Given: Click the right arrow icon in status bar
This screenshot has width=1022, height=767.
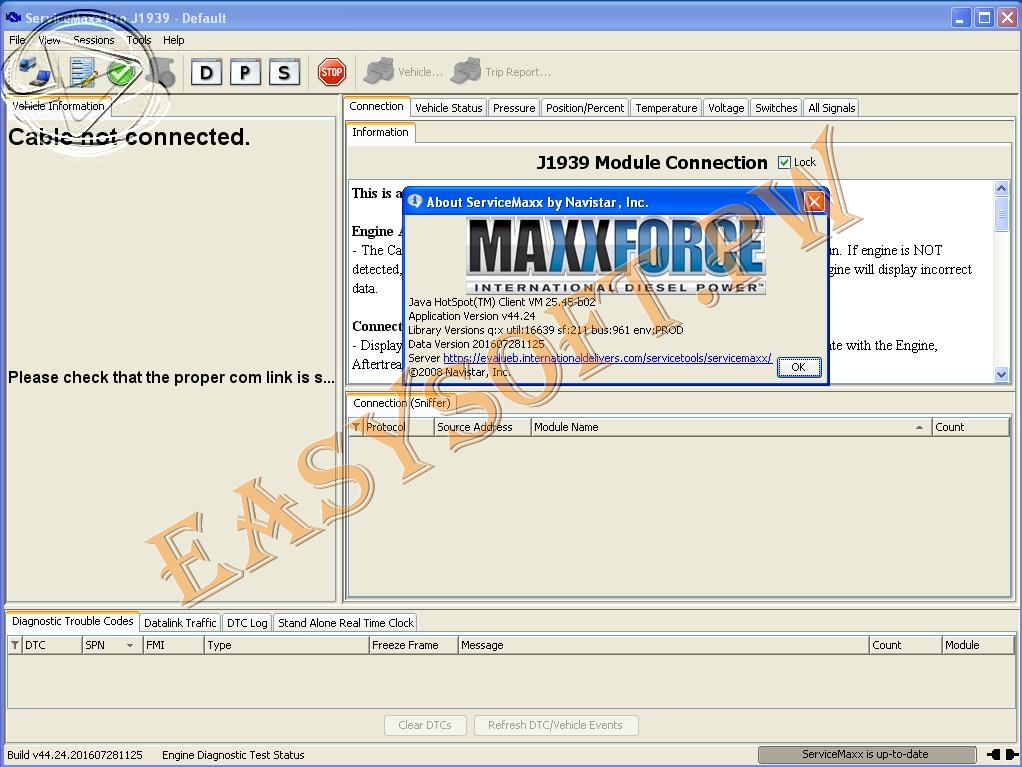Looking at the screenshot, I should tap(1012, 755).
